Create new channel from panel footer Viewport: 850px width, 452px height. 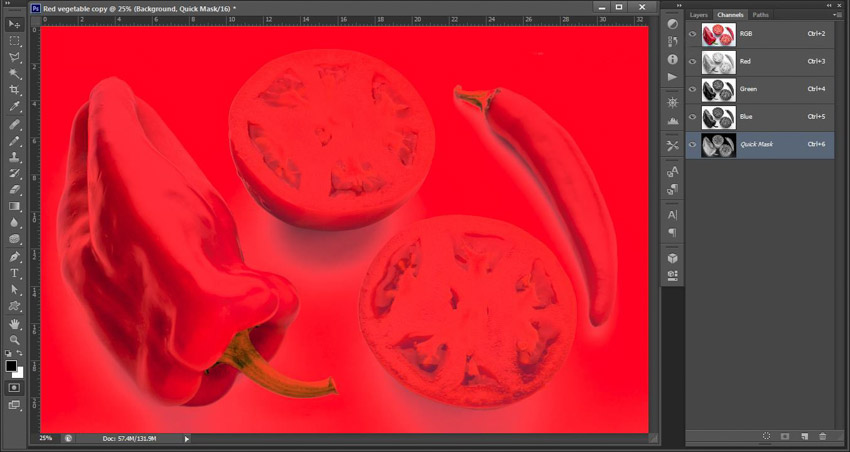(x=804, y=437)
